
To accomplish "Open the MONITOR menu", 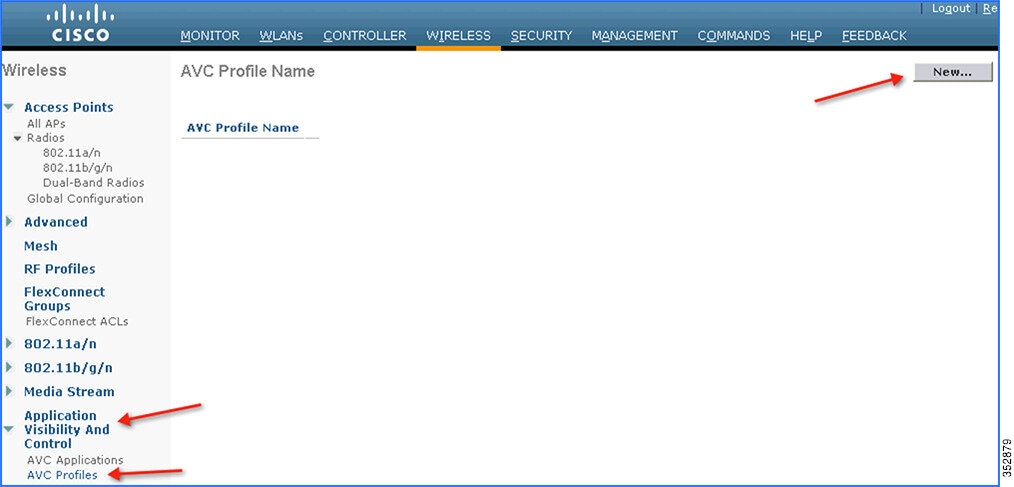I will click(210, 36).
